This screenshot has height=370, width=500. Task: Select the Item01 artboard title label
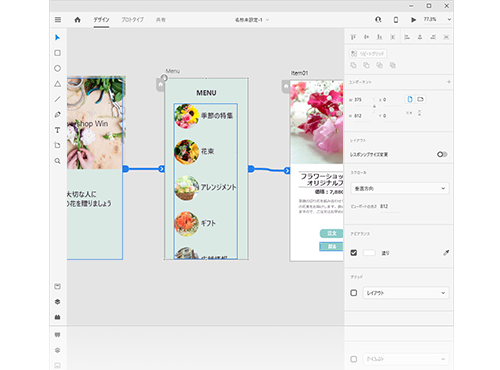click(299, 73)
